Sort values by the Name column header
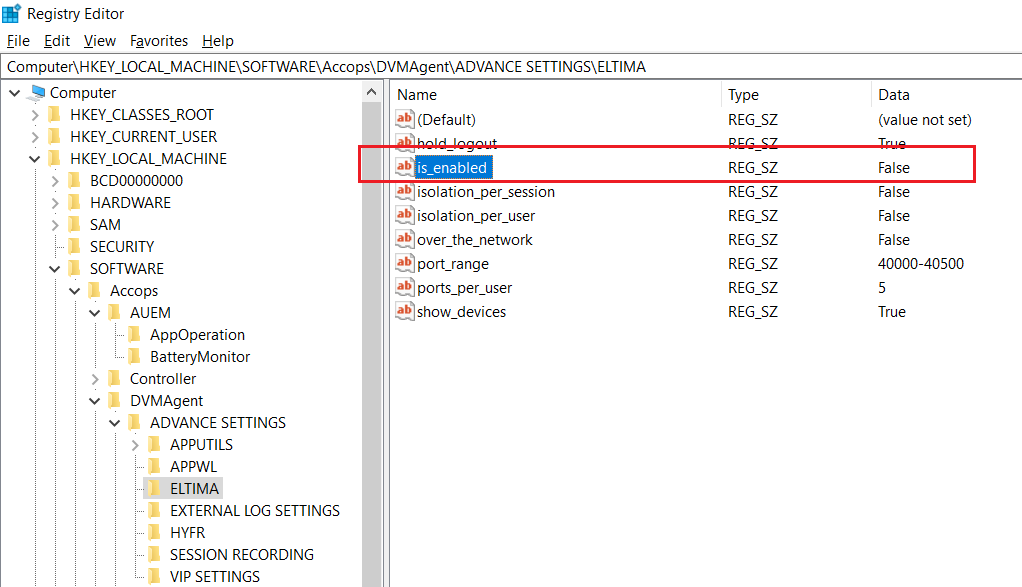The width and height of the screenshot is (1022, 587). (557, 94)
